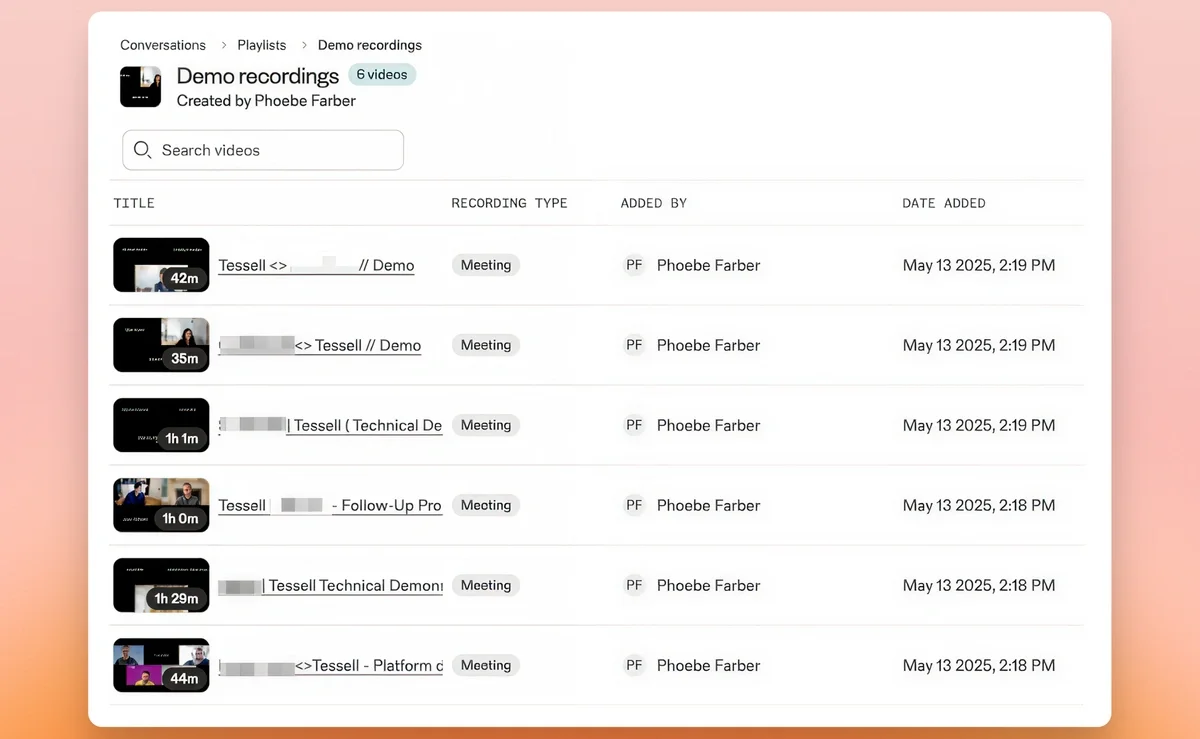Viewport: 1200px width, 739px height.
Task: Click the PF avatar in the 1h 29m row
Action: (x=634, y=585)
